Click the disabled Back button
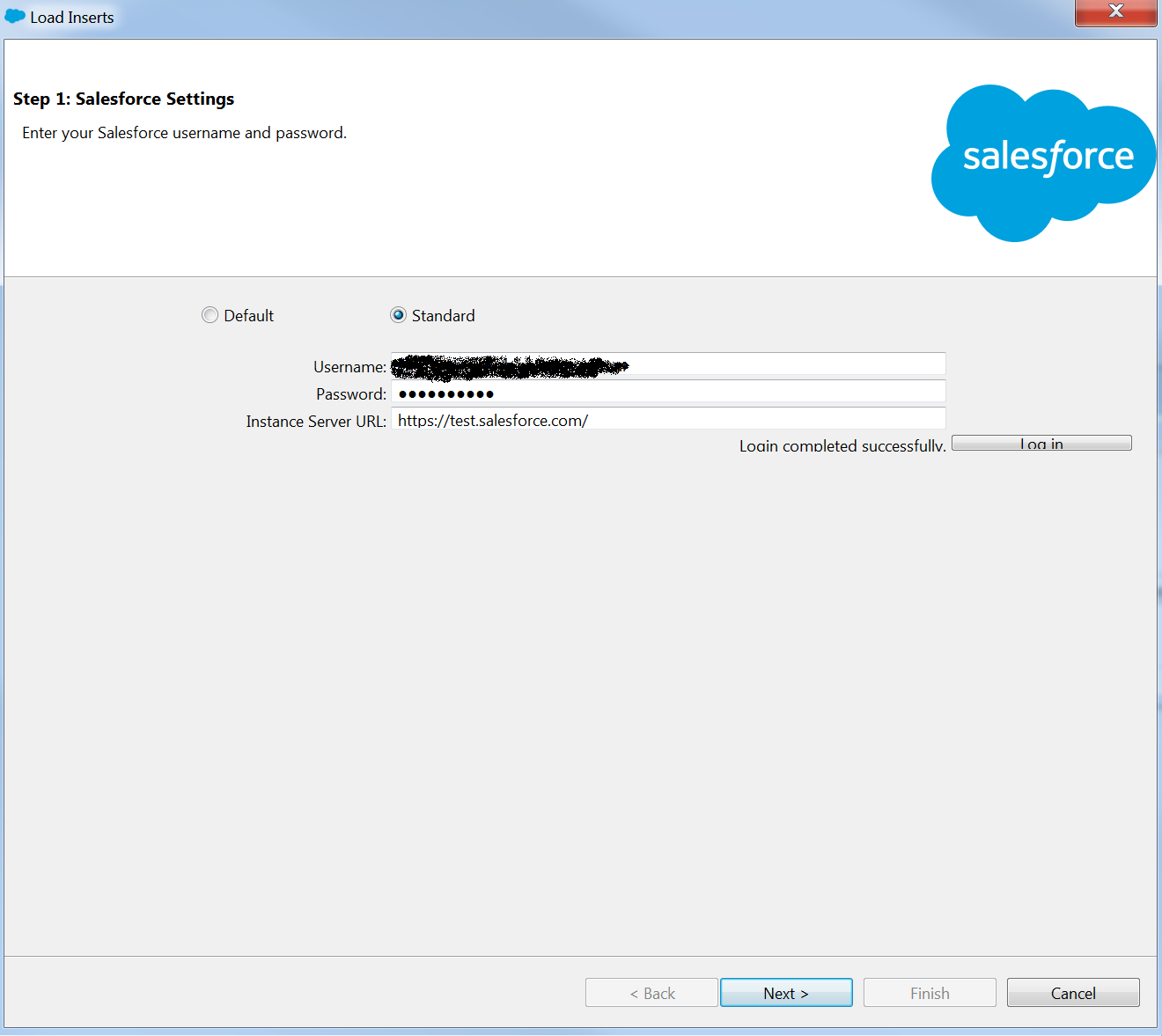The width and height of the screenshot is (1162, 1036). coord(651,993)
